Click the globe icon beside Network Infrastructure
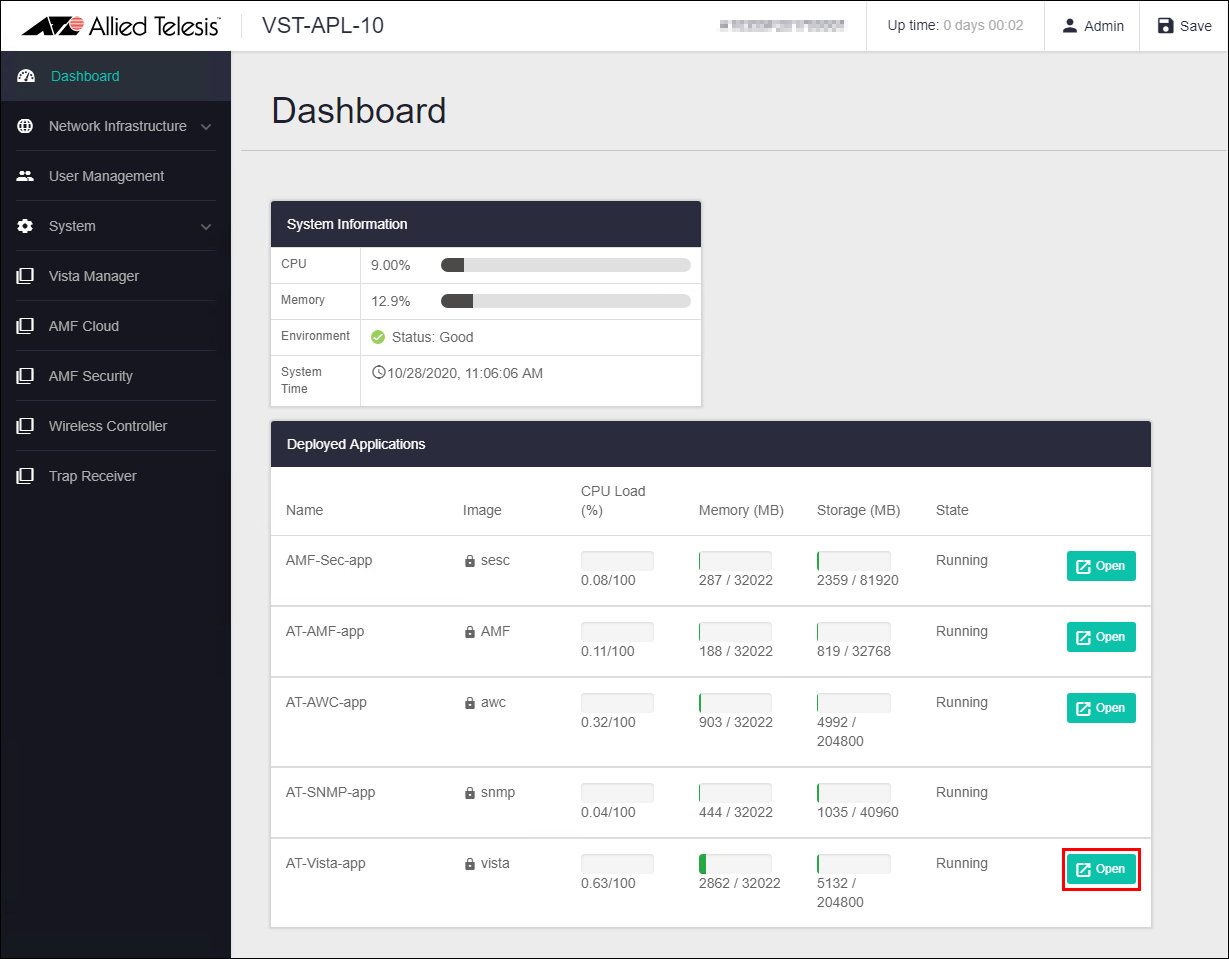The width and height of the screenshot is (1229, 959). pos(26,126)
